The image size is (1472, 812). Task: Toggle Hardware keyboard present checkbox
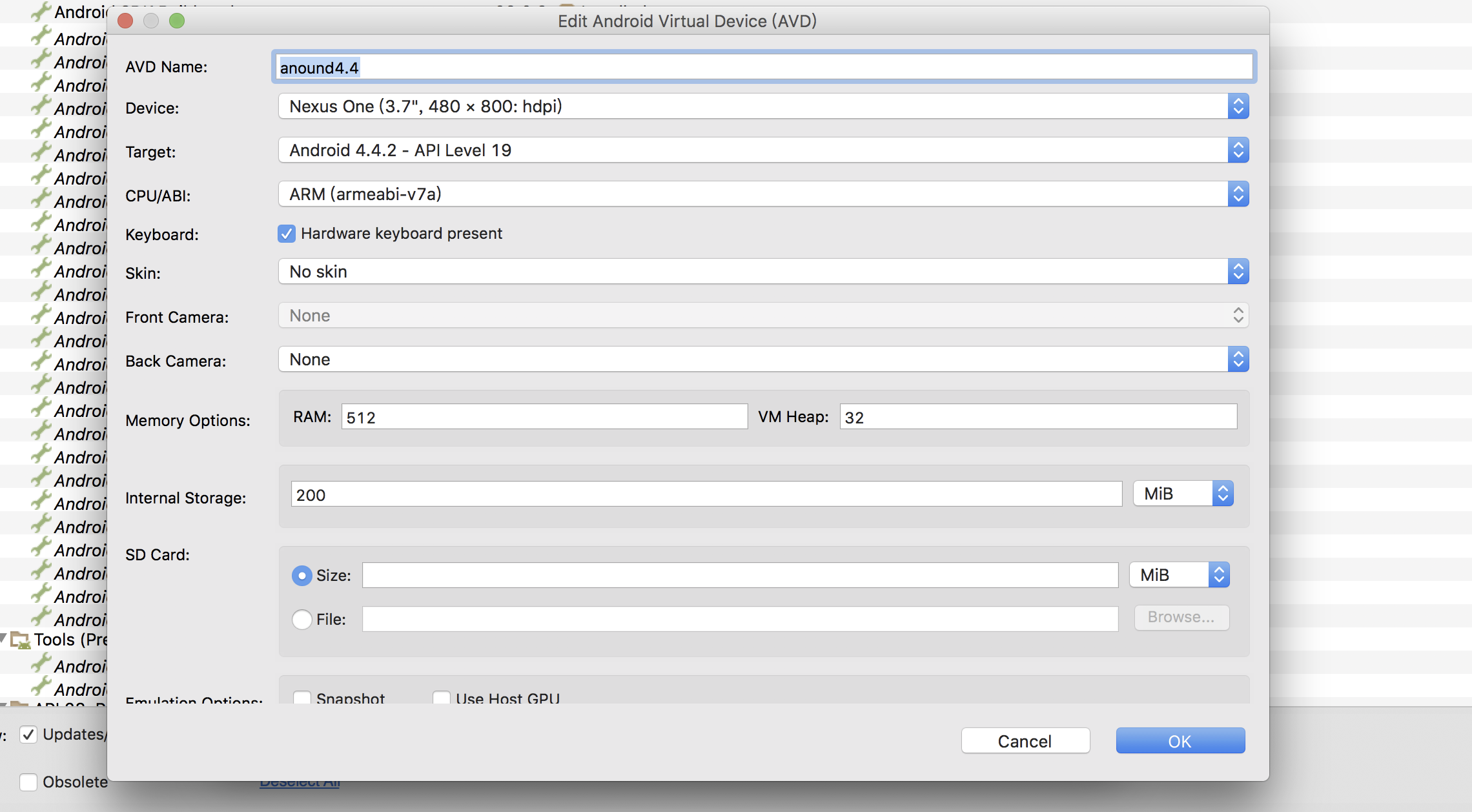click(287, 234)
